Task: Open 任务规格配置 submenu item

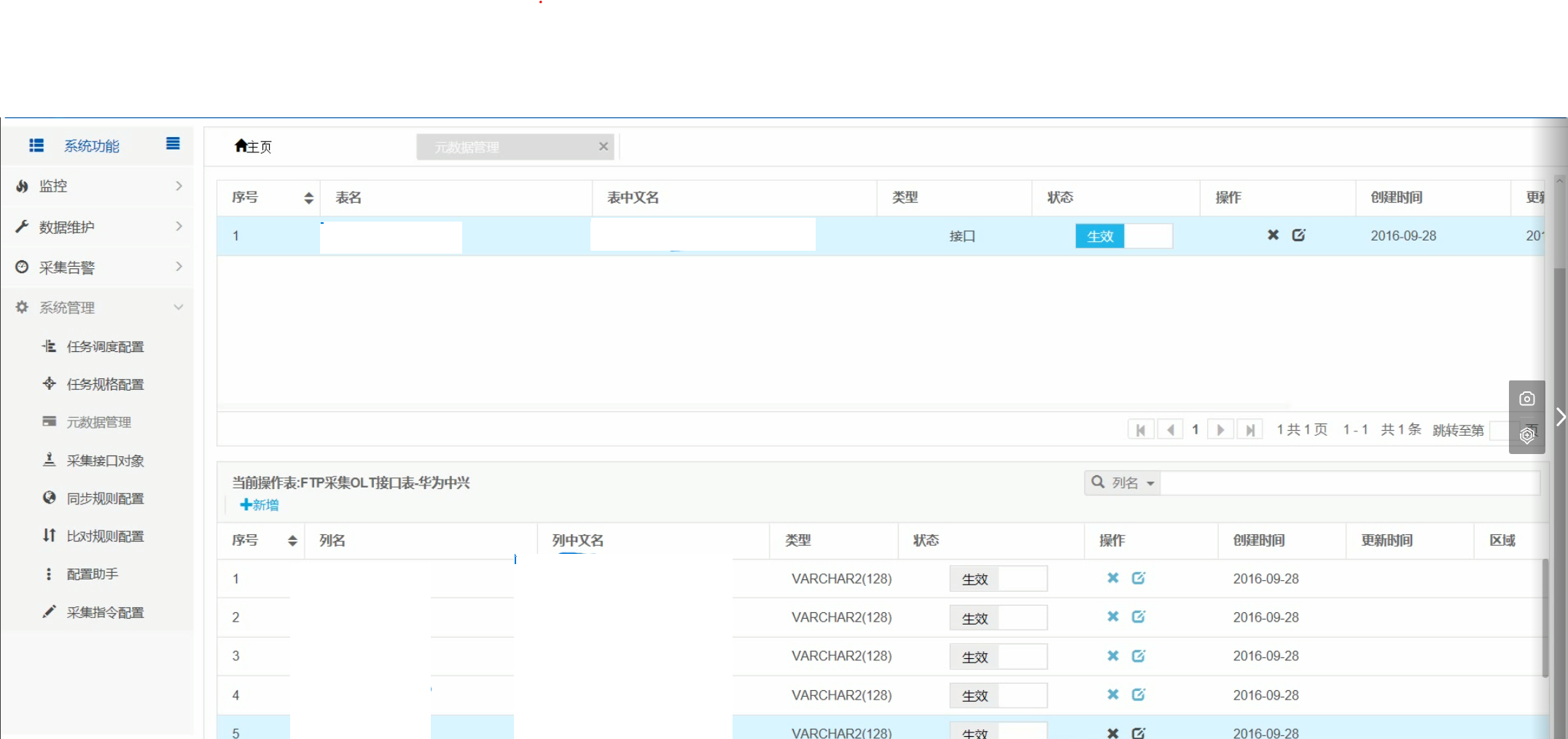Action: pos(105,385)
